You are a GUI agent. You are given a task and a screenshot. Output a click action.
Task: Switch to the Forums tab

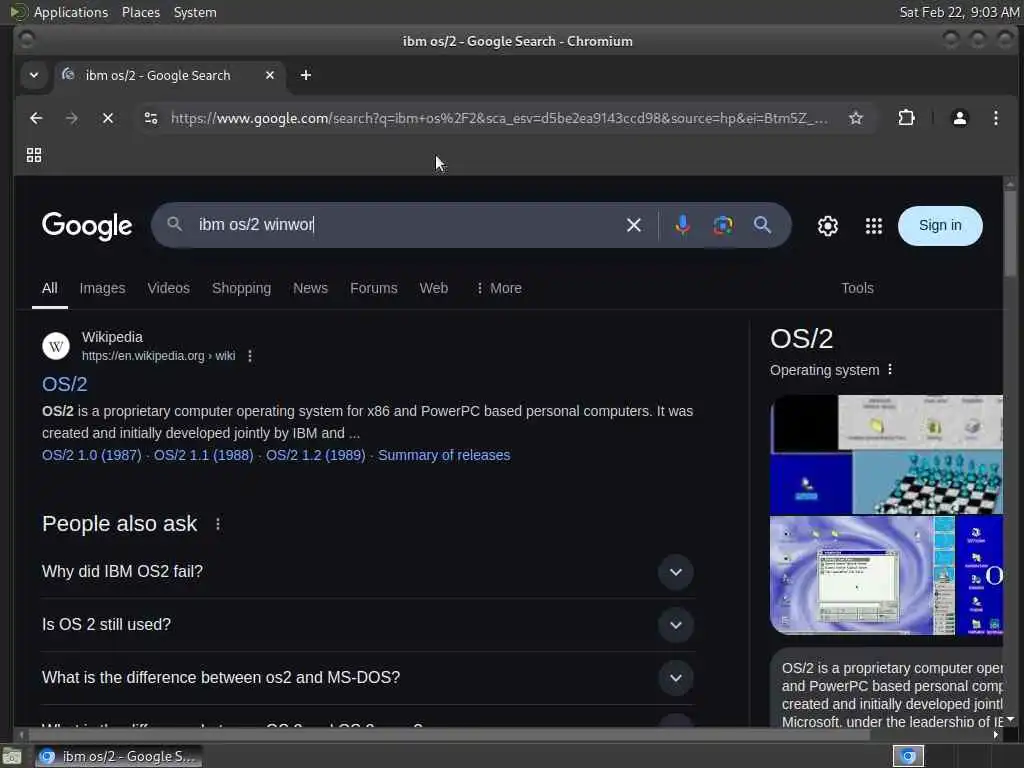click(374, 288)
